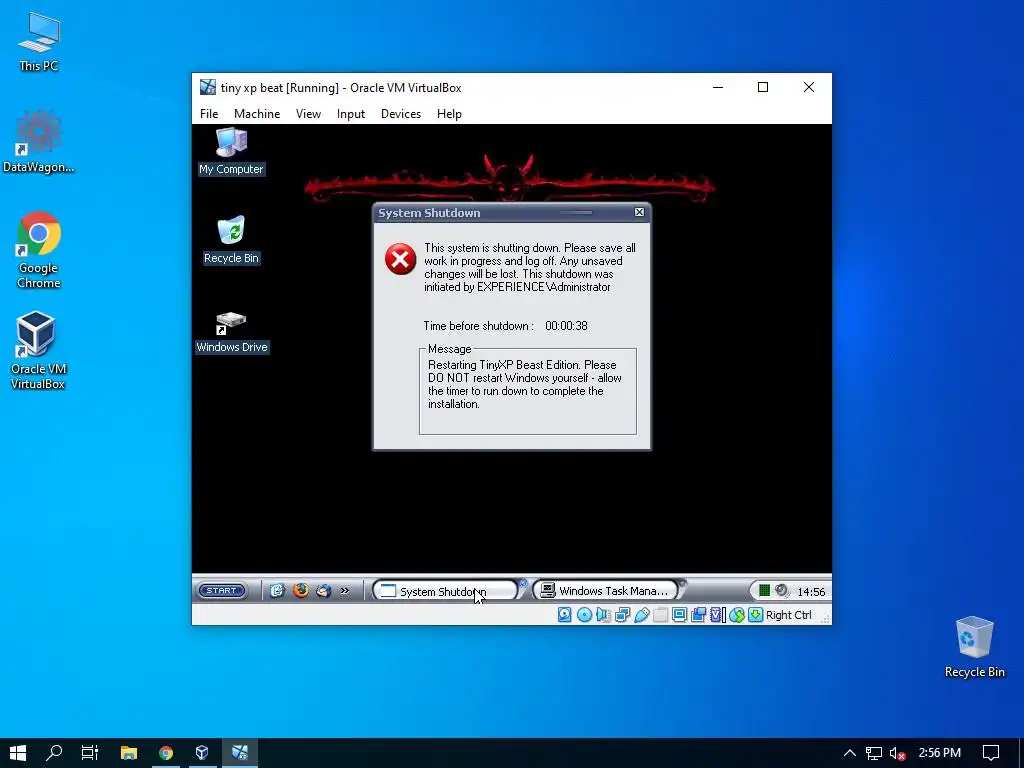
Task: Click first quick launch icon beside START
Action: [x=277, y=590]
